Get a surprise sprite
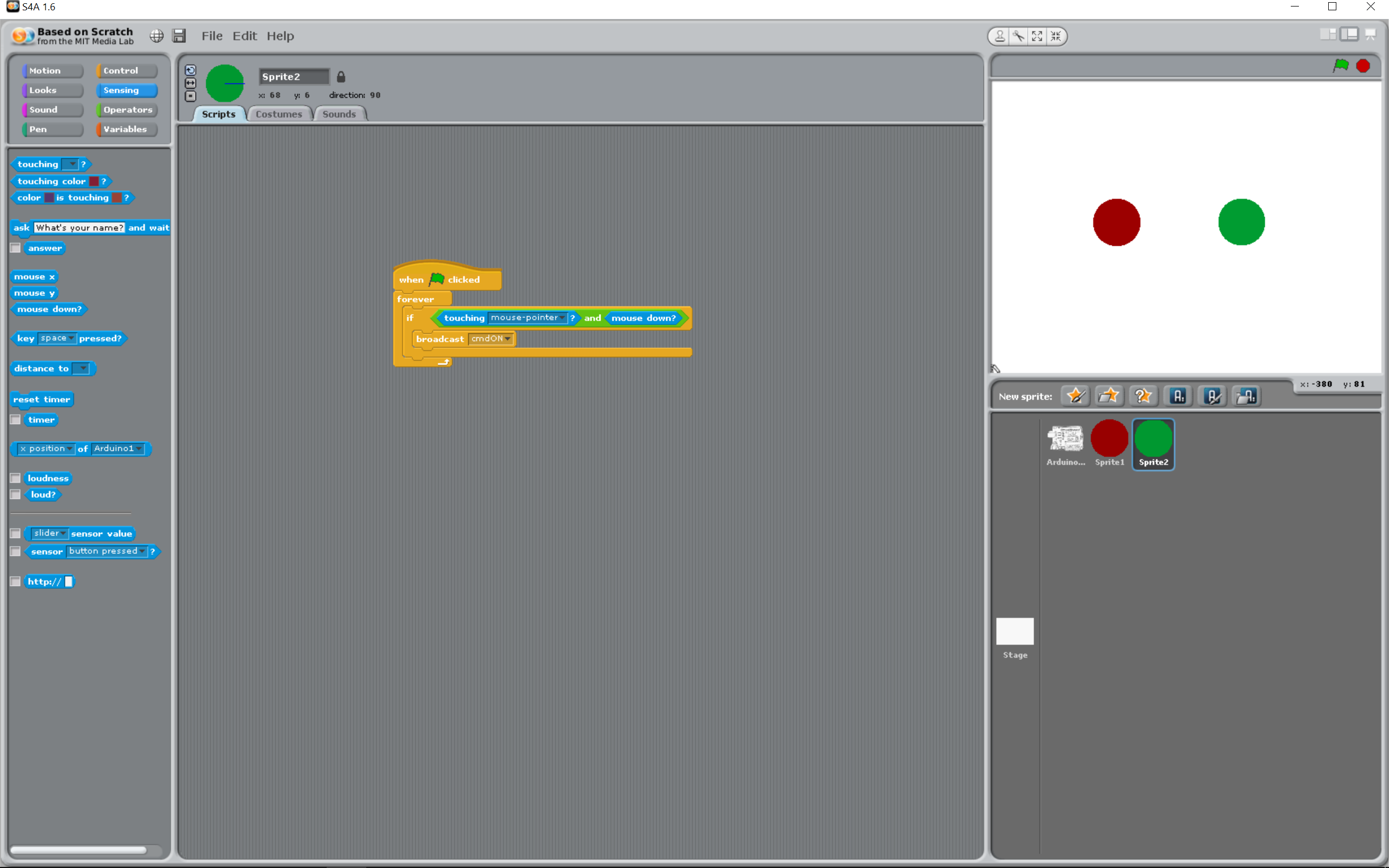Screen dimensions: 1389x868 point(1143,396)
